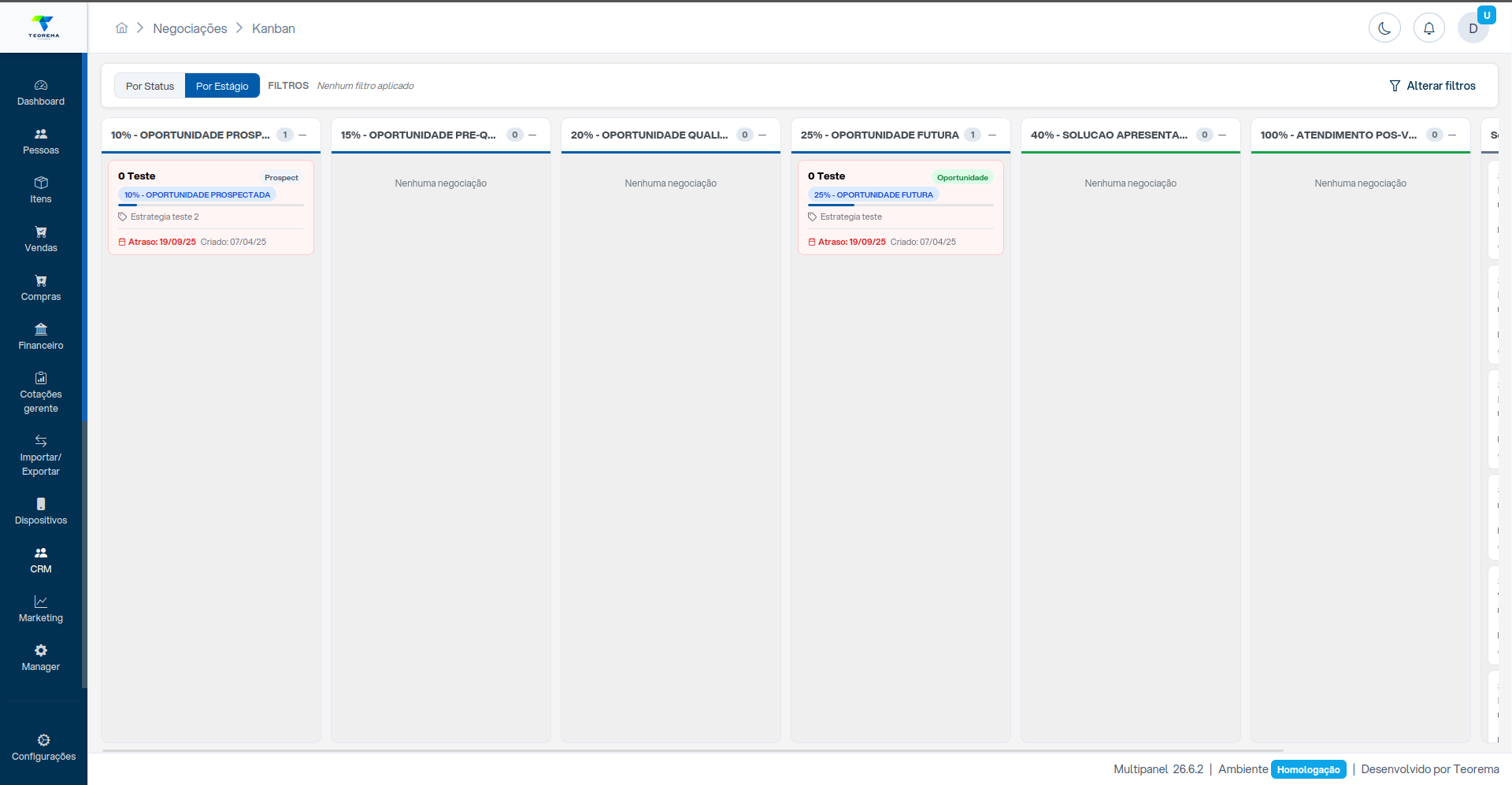Click progress bar on Oportunidade card
Image resolution: width=1512 pixels, height=785 pixels.
901,205
